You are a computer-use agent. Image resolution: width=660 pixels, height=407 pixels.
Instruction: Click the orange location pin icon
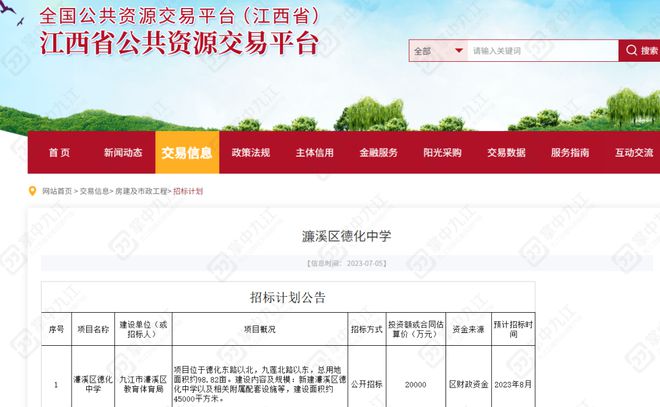click(x=32, y=191)
